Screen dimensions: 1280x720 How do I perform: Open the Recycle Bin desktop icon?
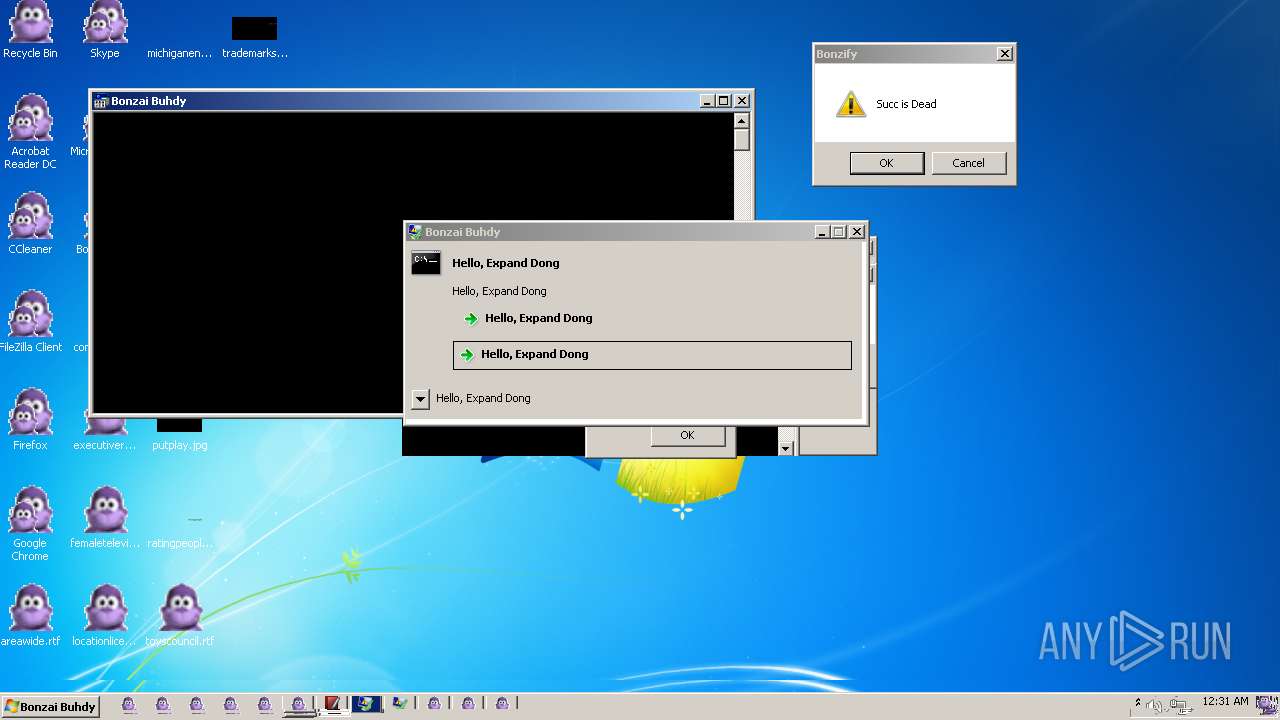click(30, 30)
